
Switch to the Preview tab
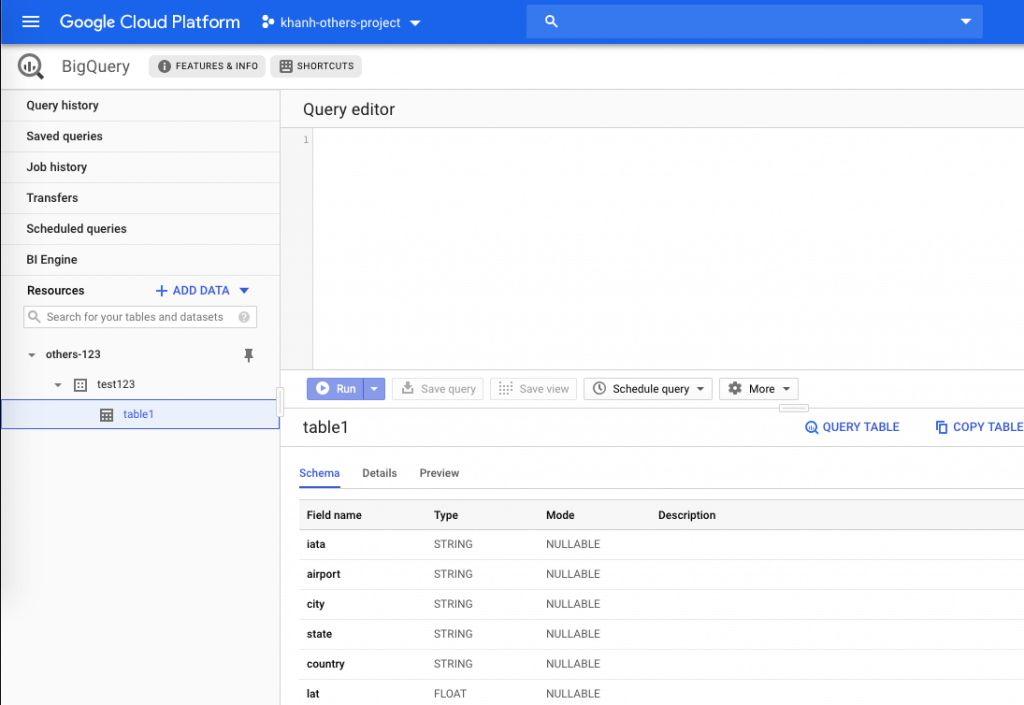pos(440,473)
